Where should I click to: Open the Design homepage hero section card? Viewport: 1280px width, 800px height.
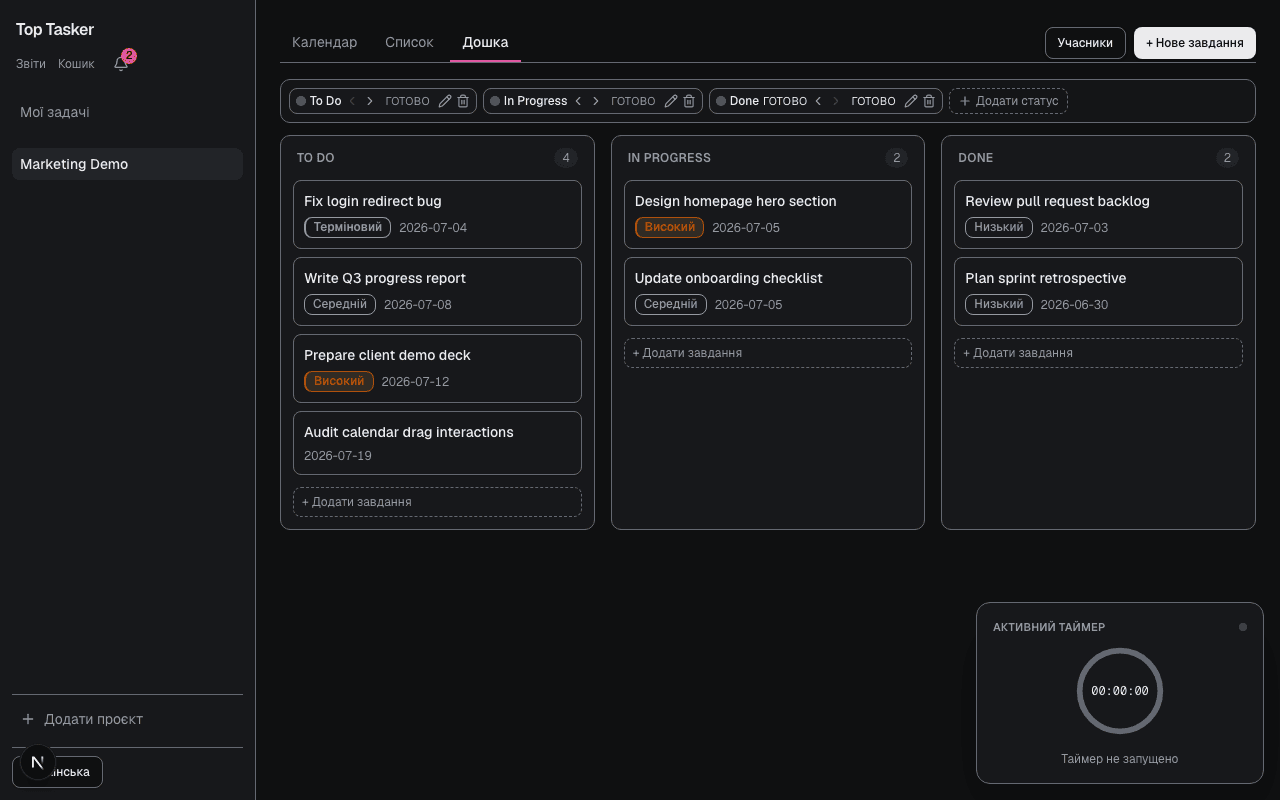[x=768, y=214]
